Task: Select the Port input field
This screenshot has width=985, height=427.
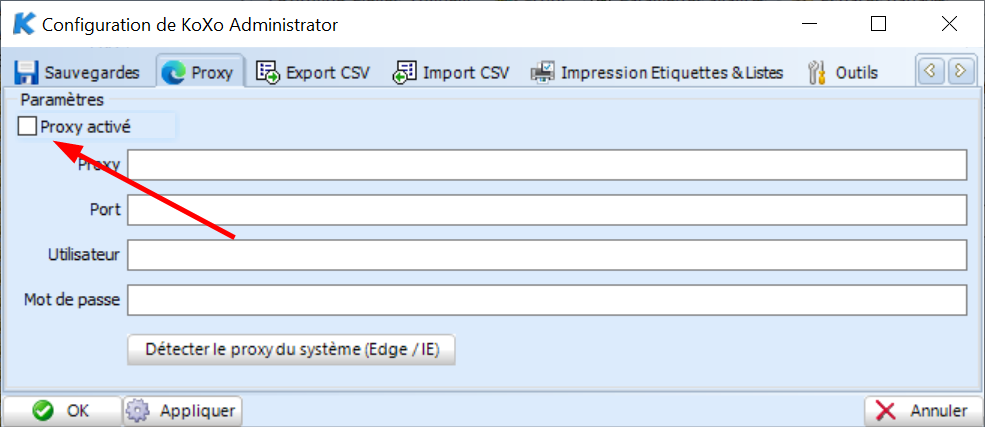Action: pyautogui.click(x=547, y=210)
